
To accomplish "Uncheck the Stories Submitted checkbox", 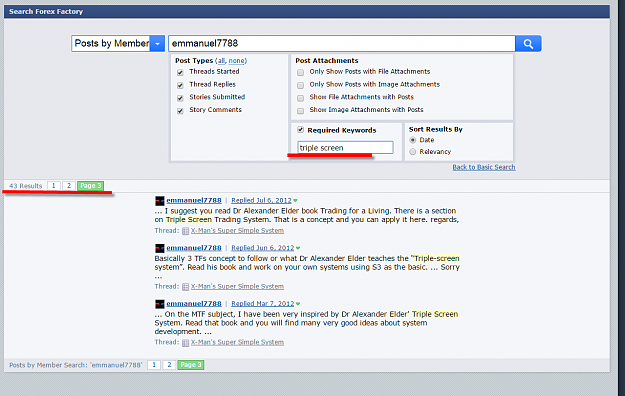I will click(180, 98).
